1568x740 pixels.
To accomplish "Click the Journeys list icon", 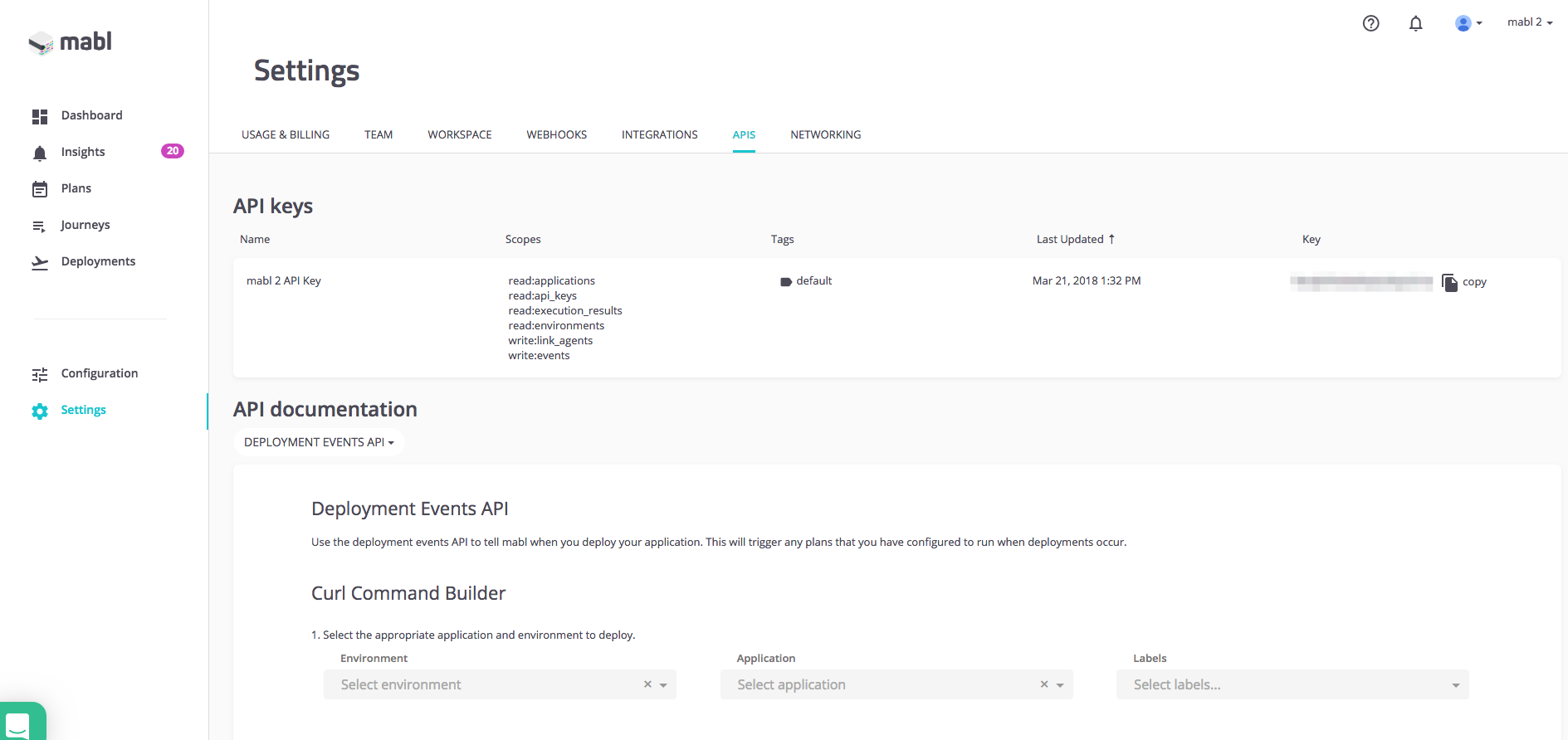I will (x=39, y=226).
